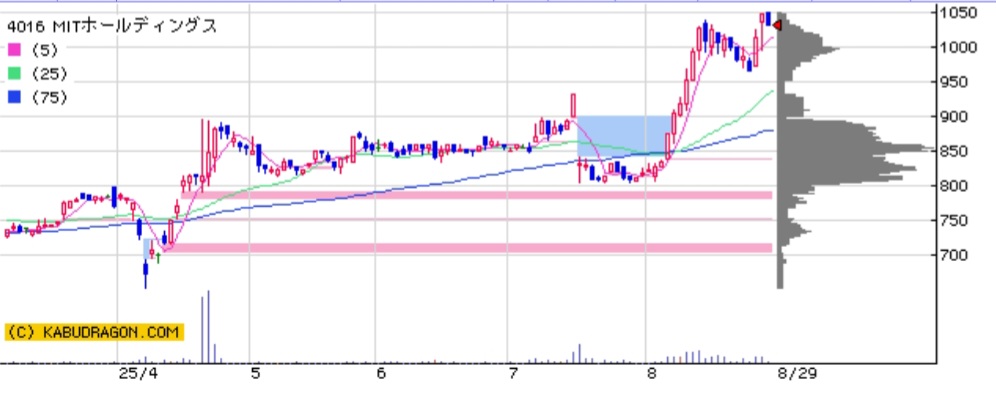Screen dimensions: 996x401
Task: Click the blue (75) moving average swatch
Action: point(13,98)
